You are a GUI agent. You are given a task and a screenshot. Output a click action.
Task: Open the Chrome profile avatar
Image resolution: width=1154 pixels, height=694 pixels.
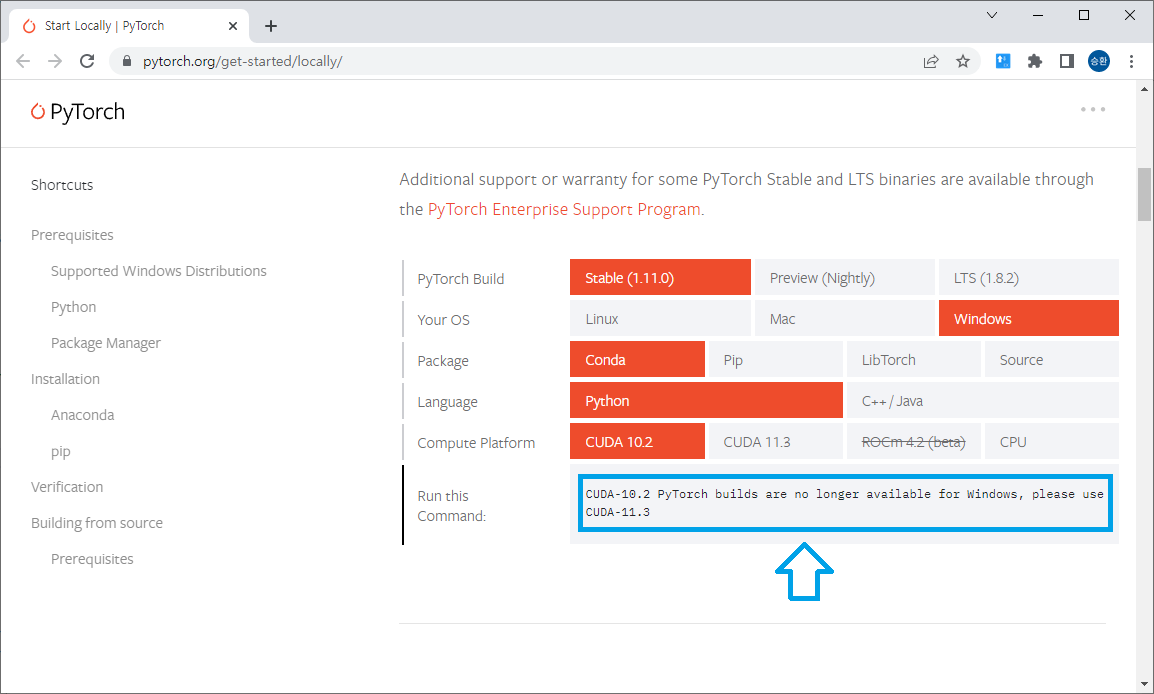[x=1099, y=61]
